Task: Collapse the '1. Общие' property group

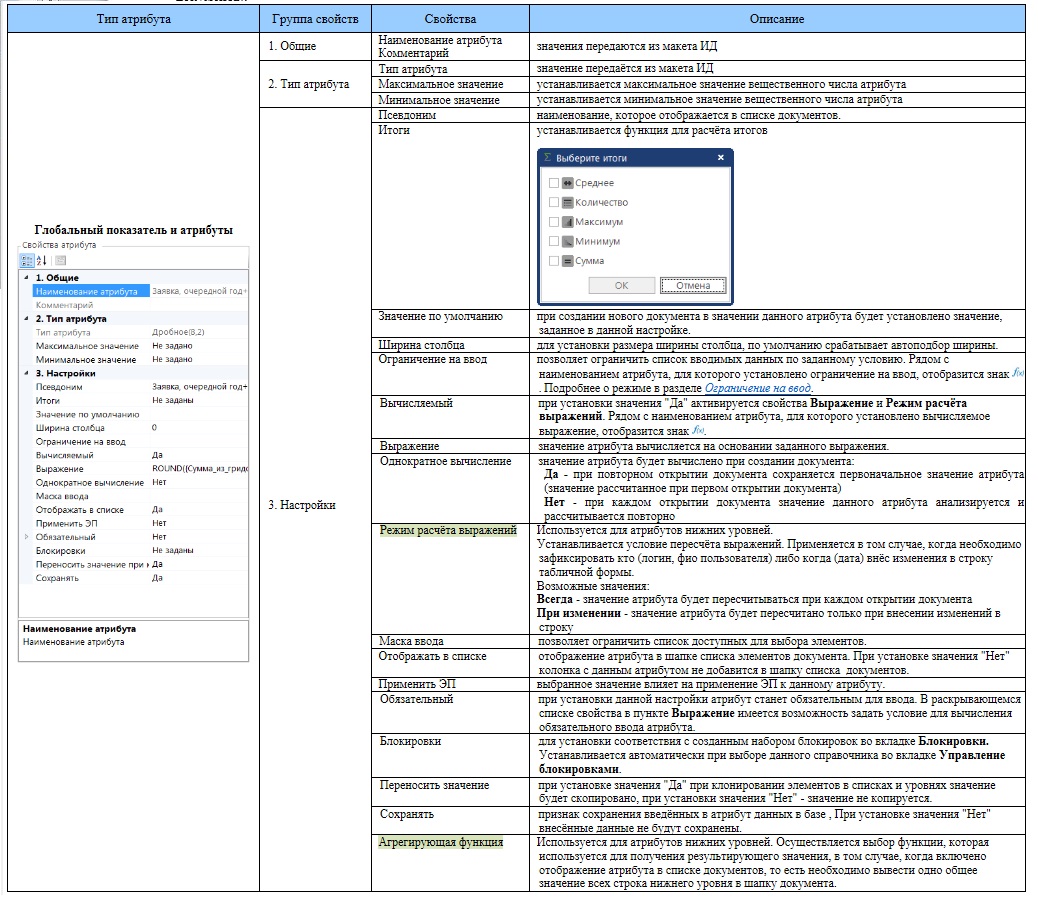Action: click(26, 278)
